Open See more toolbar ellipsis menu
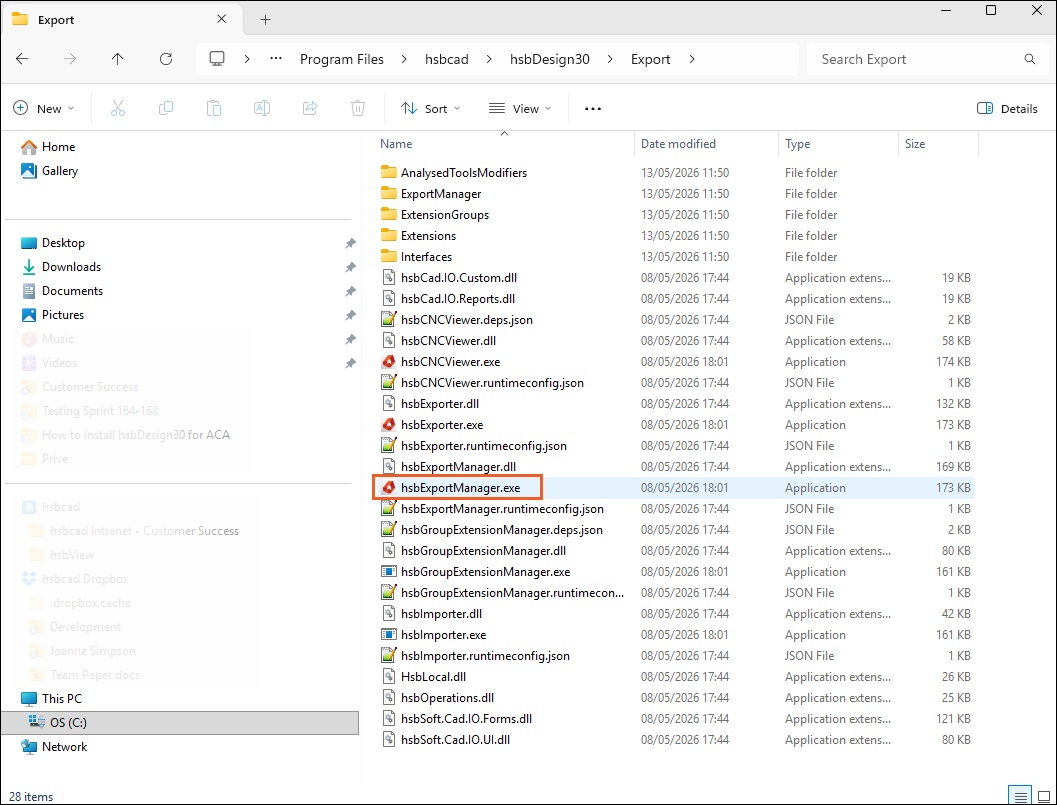 pos(593,109)
